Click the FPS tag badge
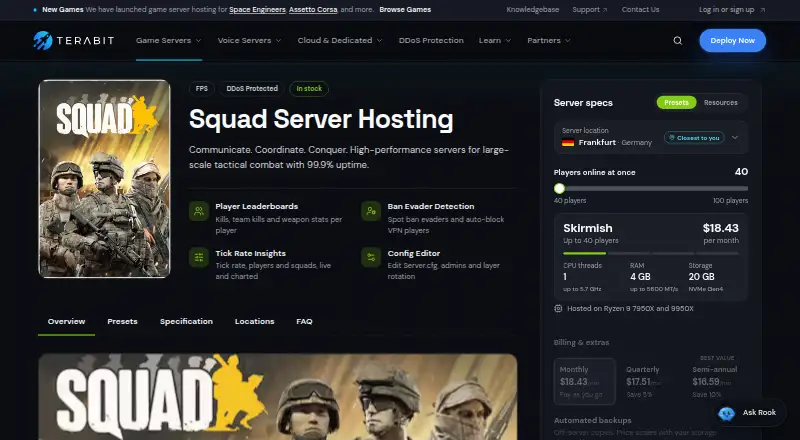Screen dimensions: 800x440 [x=202, y=89]
